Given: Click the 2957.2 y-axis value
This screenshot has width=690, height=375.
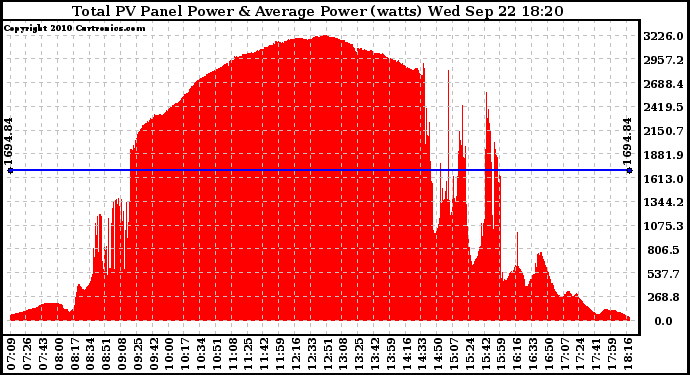Looking at the screenshot, I should [663, 60].
